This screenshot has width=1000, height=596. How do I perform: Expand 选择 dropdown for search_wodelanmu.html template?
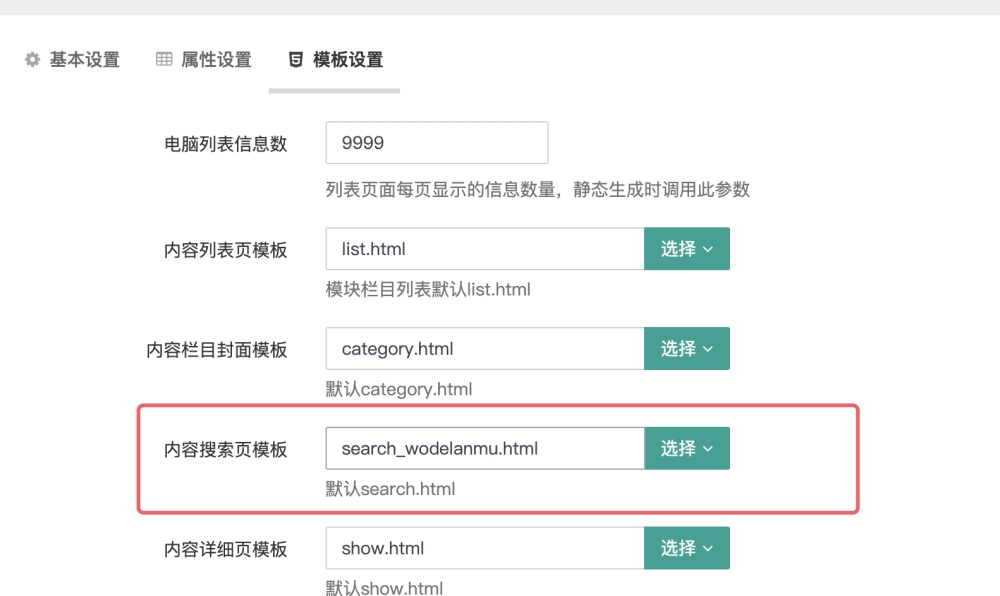click(x=687, y=448)
